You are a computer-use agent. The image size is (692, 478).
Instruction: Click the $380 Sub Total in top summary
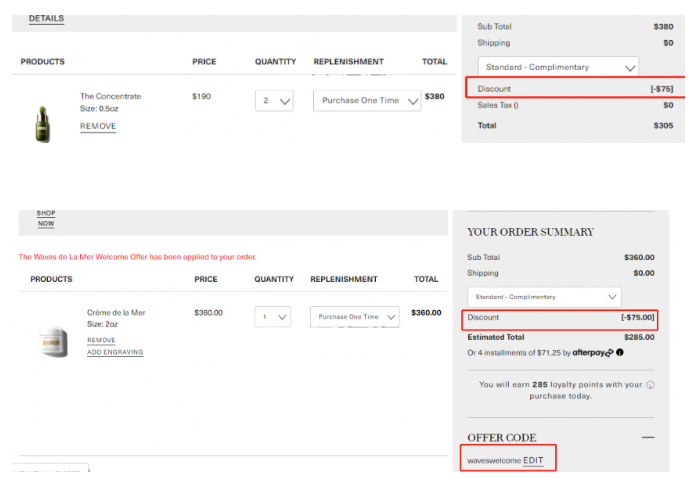663,26
